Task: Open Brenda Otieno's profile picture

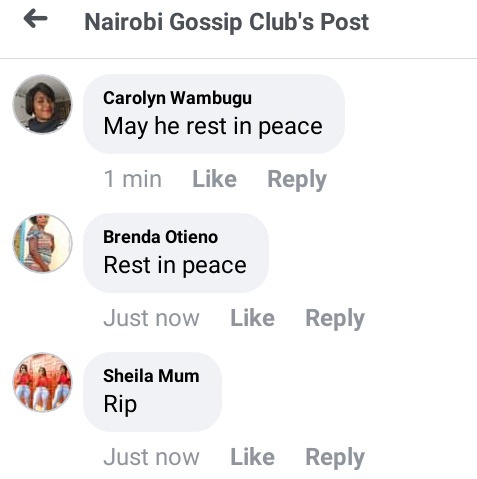Action: [42, 243]
